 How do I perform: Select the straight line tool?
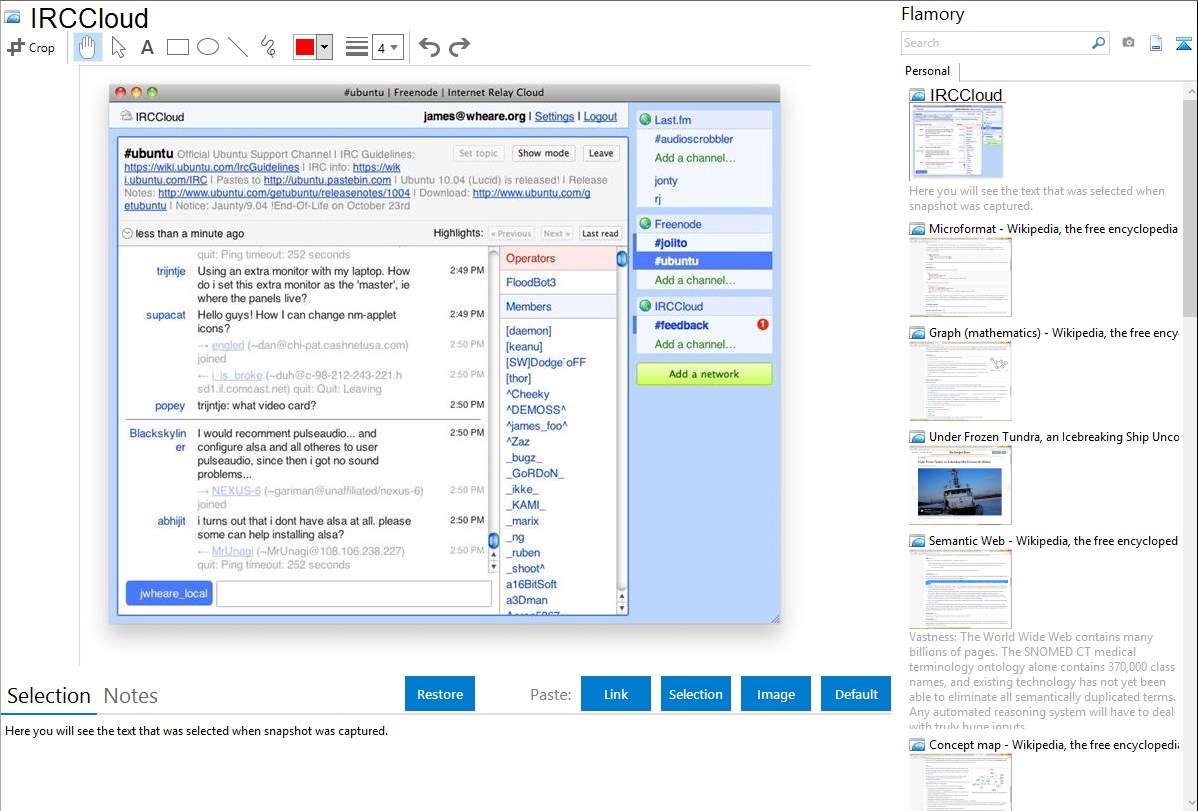tap(238, 47)
